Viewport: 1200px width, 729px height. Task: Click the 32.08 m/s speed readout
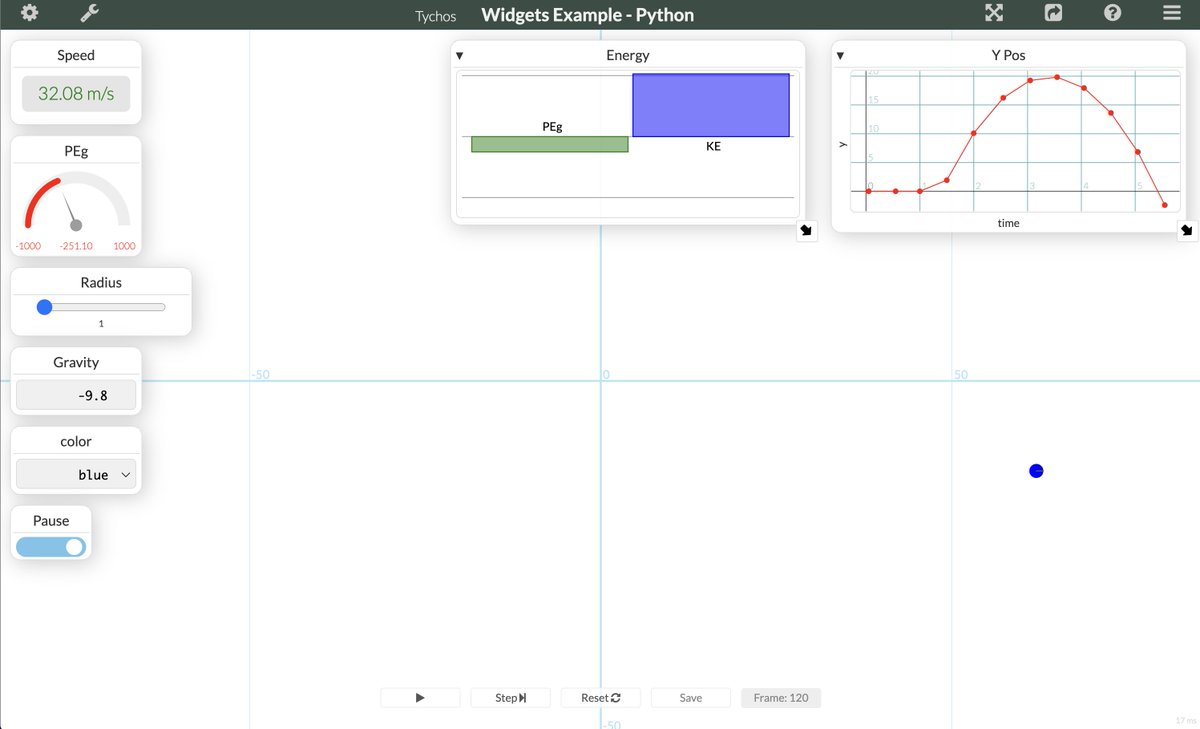(x=76, y=94)
